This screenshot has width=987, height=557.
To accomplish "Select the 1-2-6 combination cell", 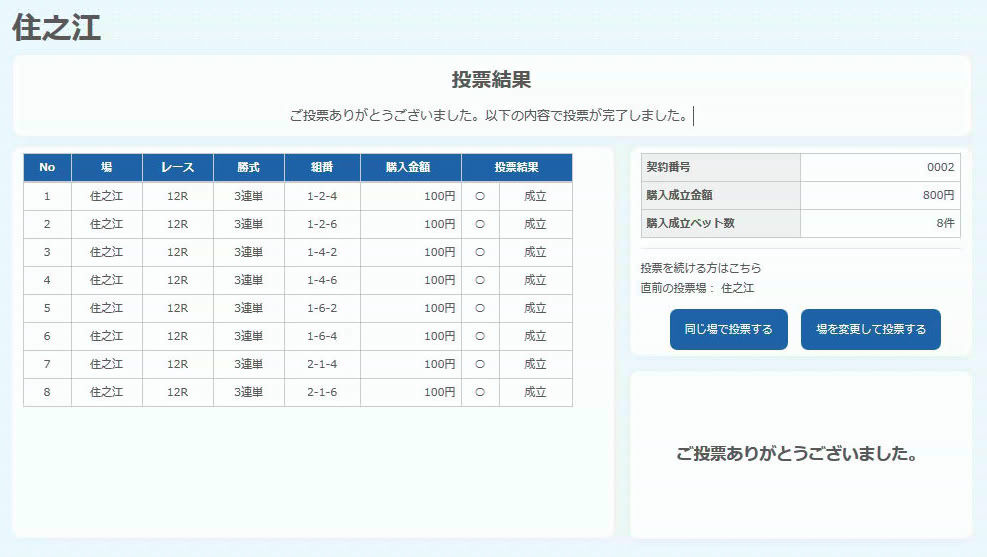I will [x=322, y=224].
